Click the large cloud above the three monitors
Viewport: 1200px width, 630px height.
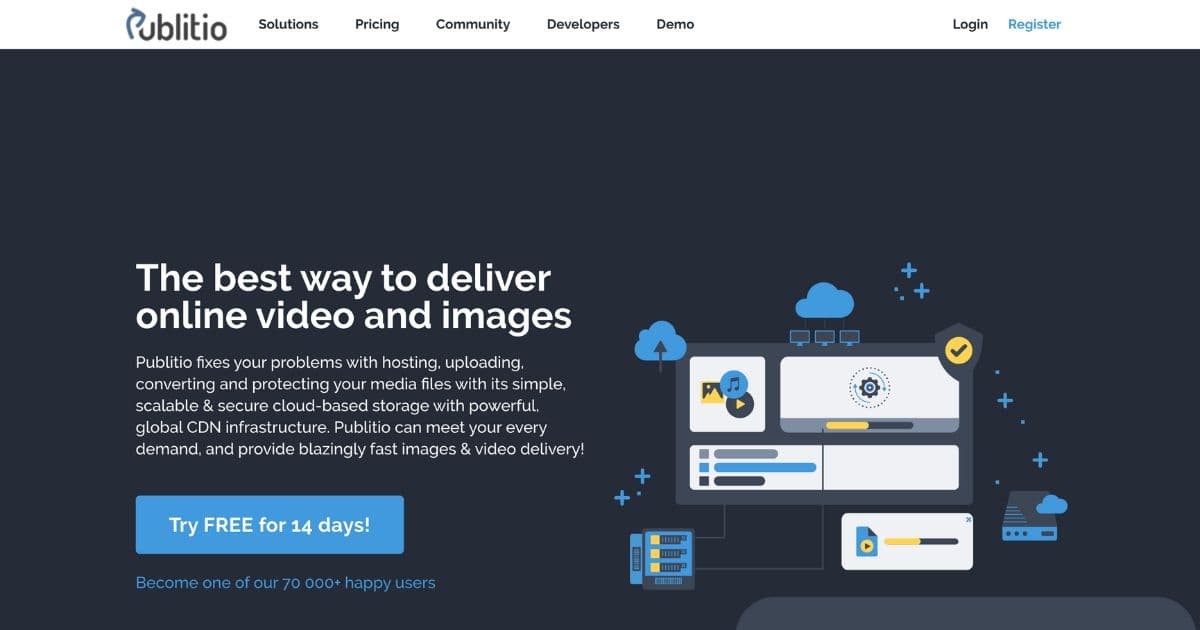click(x=825, y=300)
